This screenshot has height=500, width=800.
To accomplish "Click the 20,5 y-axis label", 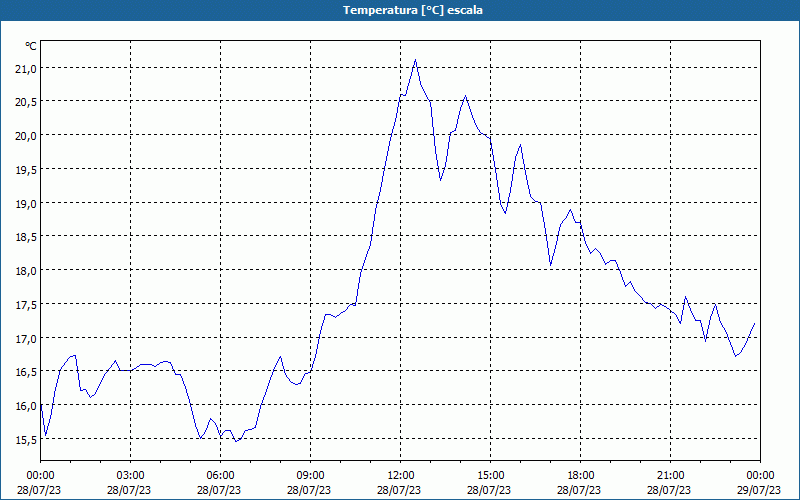I will 25,102.
